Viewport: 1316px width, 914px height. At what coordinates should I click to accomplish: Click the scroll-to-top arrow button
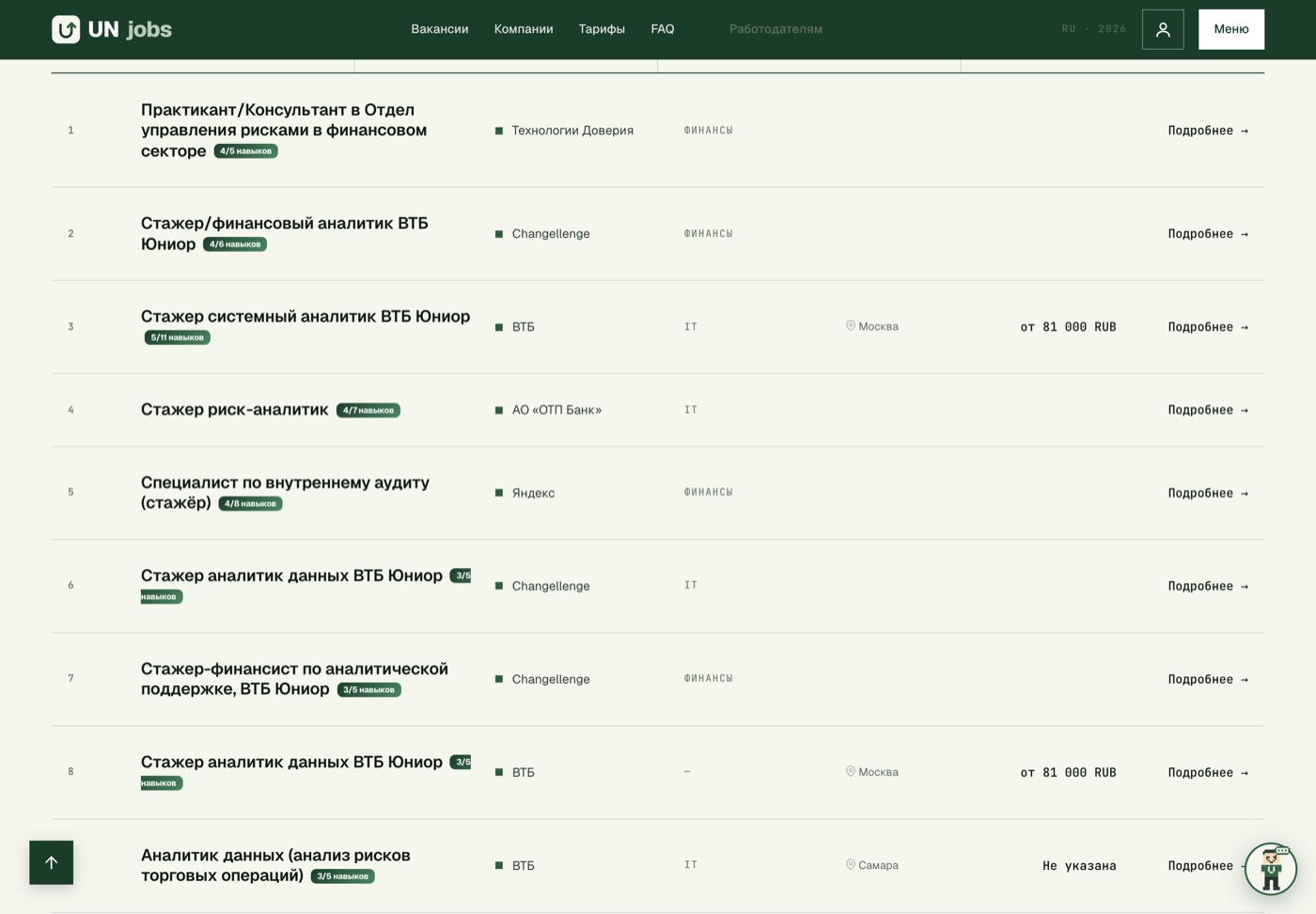pyautogui.click(x=51, y=862)
